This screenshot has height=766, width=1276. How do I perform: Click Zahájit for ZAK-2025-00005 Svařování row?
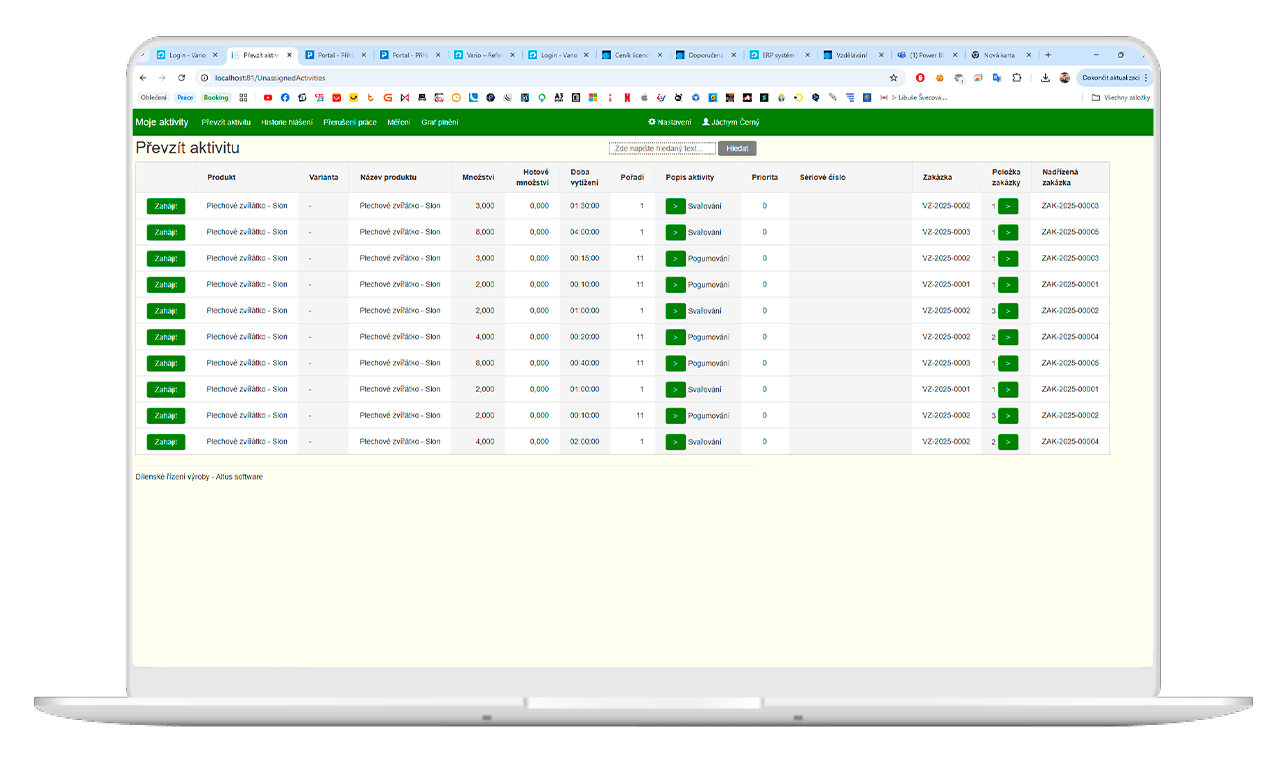pos(166,232)
